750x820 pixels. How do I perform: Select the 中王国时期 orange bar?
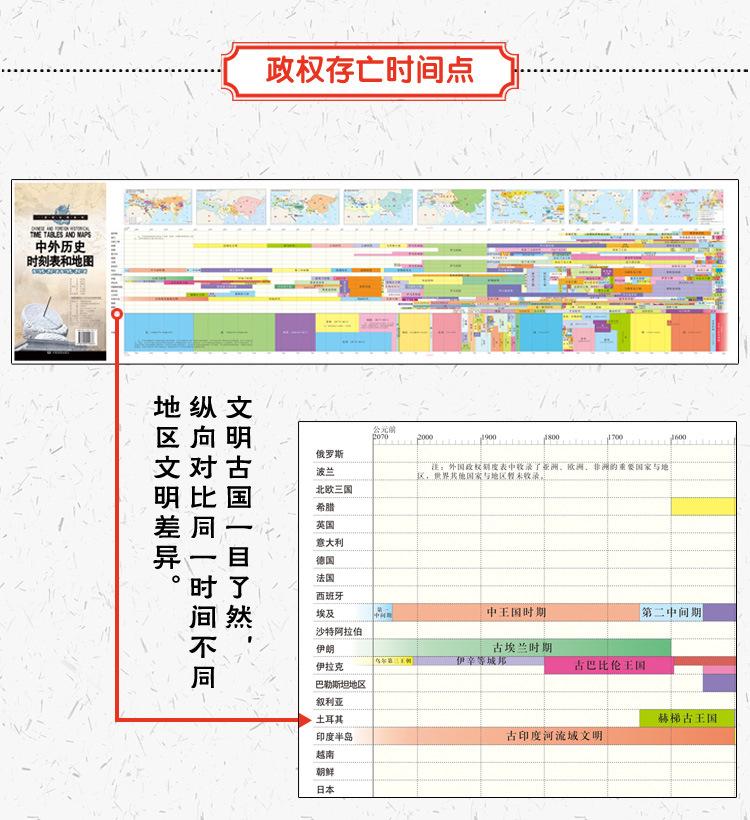point(516,612)
